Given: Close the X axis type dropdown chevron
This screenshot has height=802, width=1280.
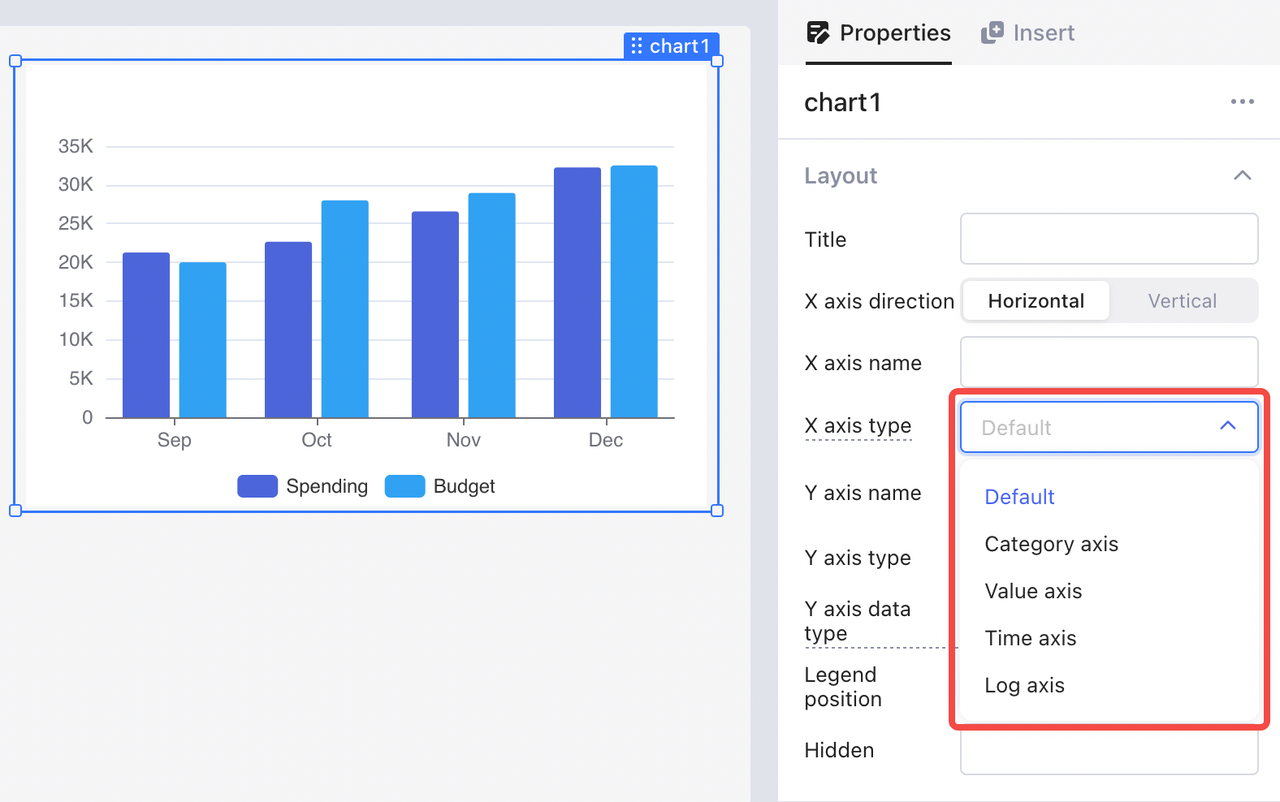Looking at the screenshot, I should (x=1228, y=426).
